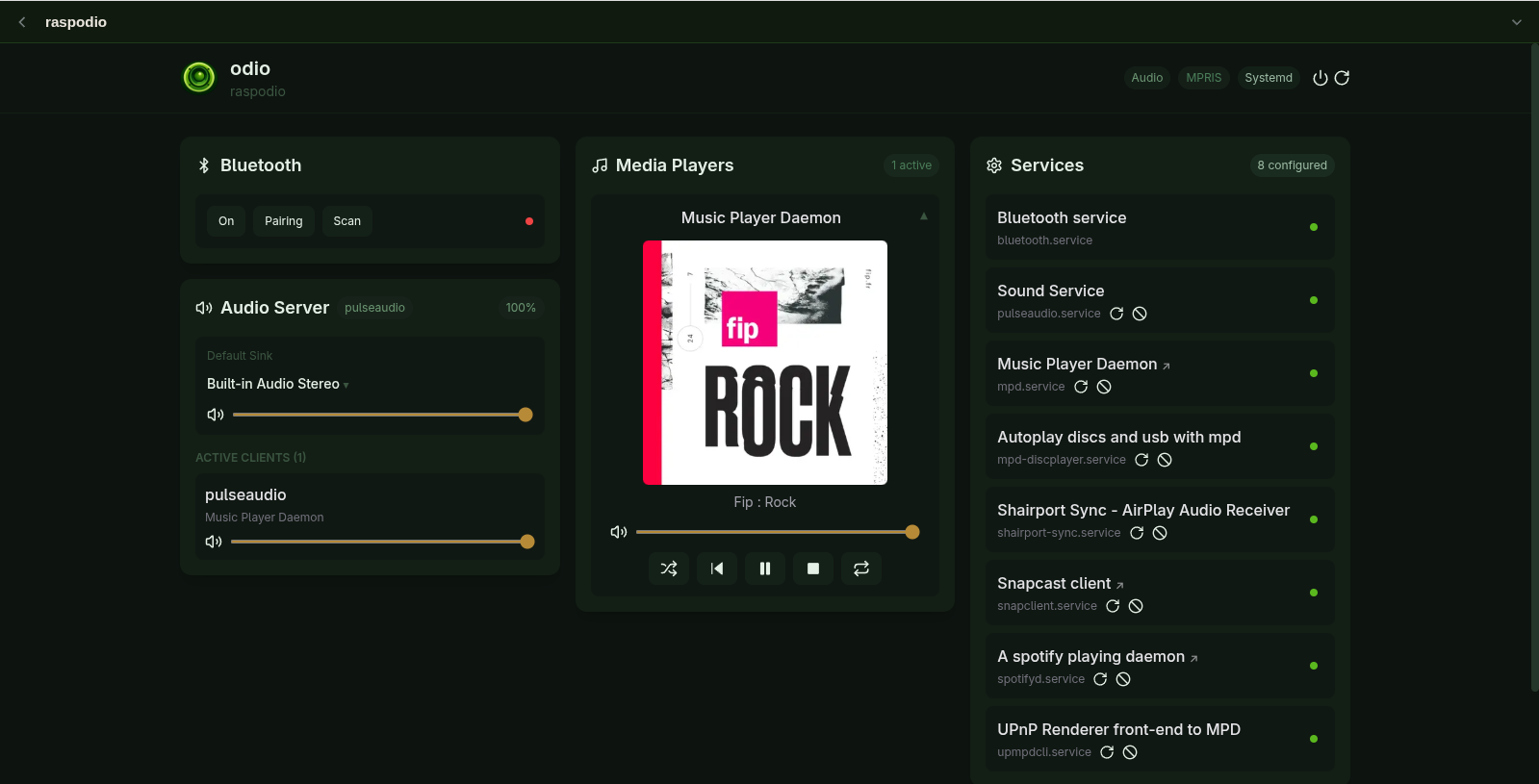Select the Bluetooth service row
This screenshot has height=784, width=1539.
(1160, 227)
